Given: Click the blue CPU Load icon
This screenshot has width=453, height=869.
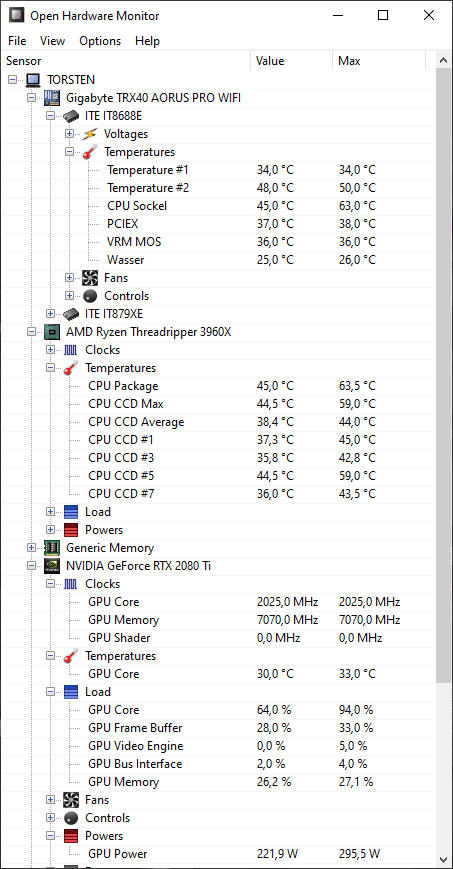Looking at the screenshot, I should 70,512.
